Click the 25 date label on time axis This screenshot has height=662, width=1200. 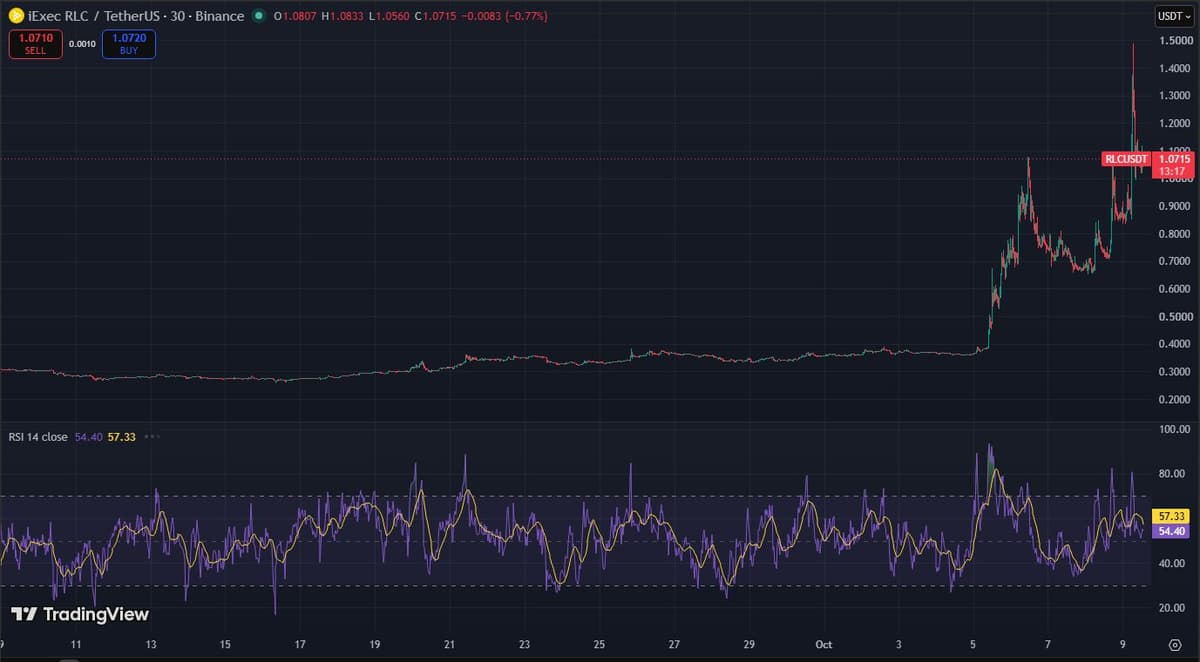coord(599,644)
